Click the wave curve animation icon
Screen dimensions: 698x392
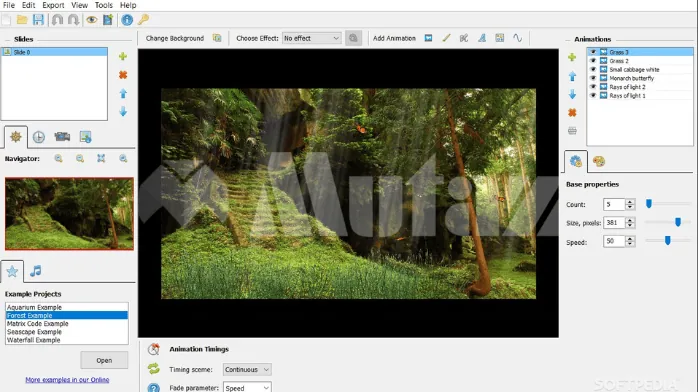(x=517, y=38)
